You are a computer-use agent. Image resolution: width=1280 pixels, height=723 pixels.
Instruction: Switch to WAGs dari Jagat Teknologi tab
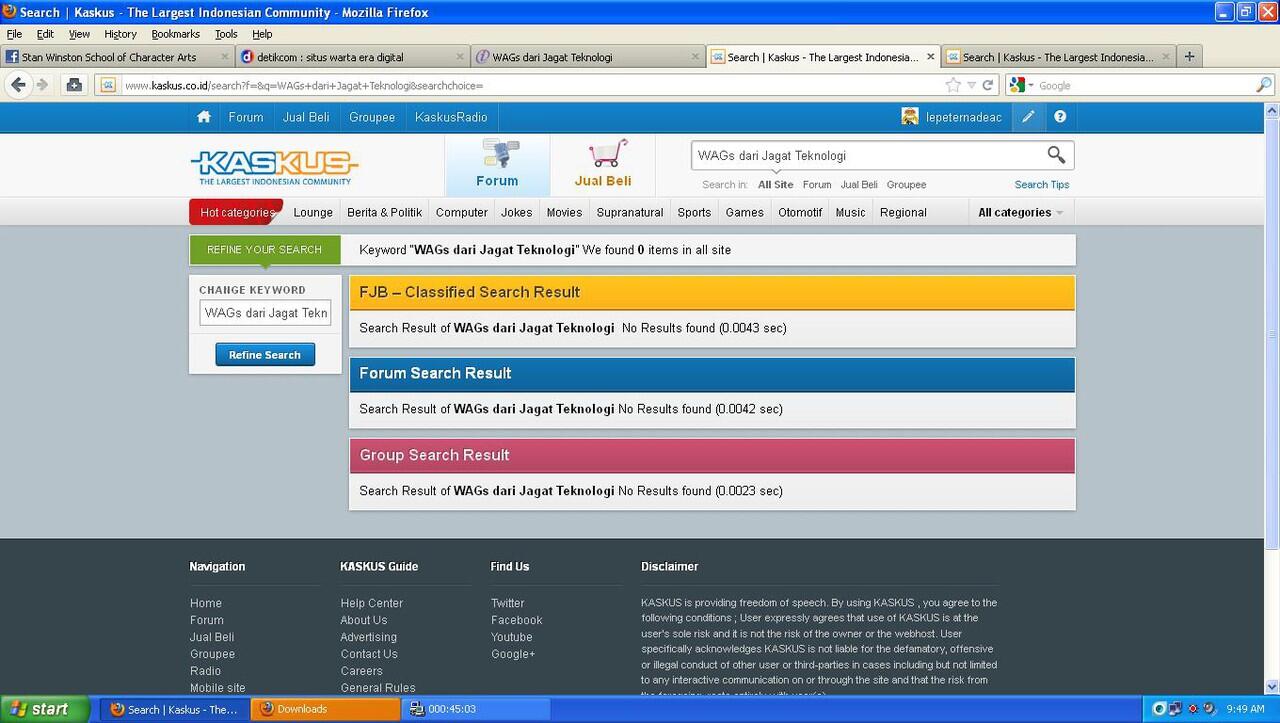(588, 57)
